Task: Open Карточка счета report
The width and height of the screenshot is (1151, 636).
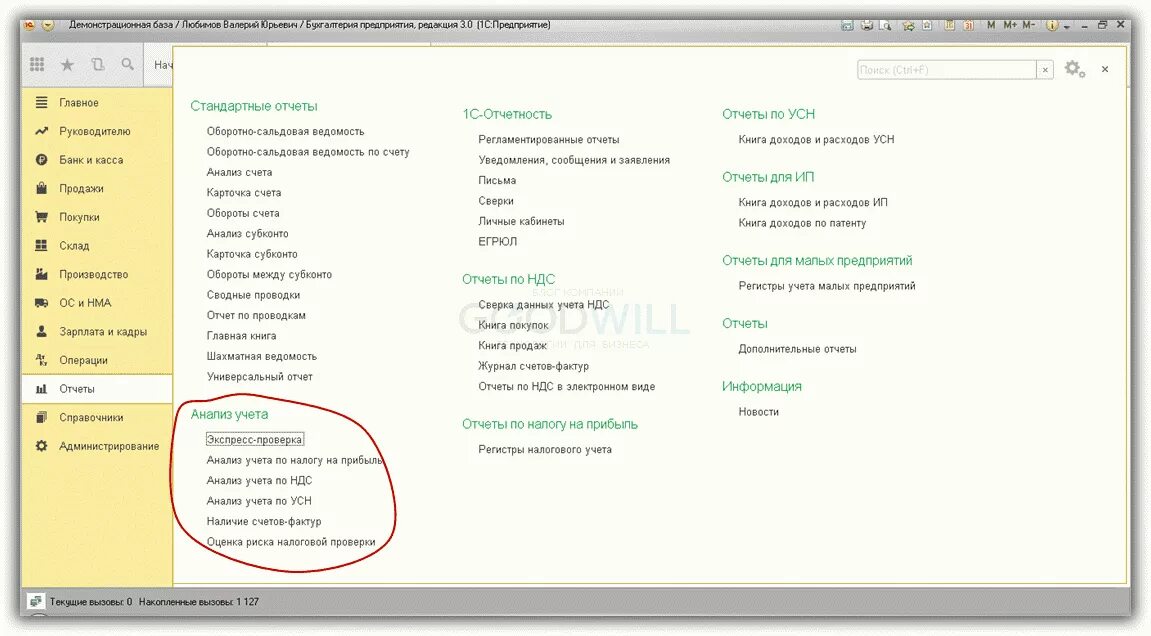Action: coord(244,193)
